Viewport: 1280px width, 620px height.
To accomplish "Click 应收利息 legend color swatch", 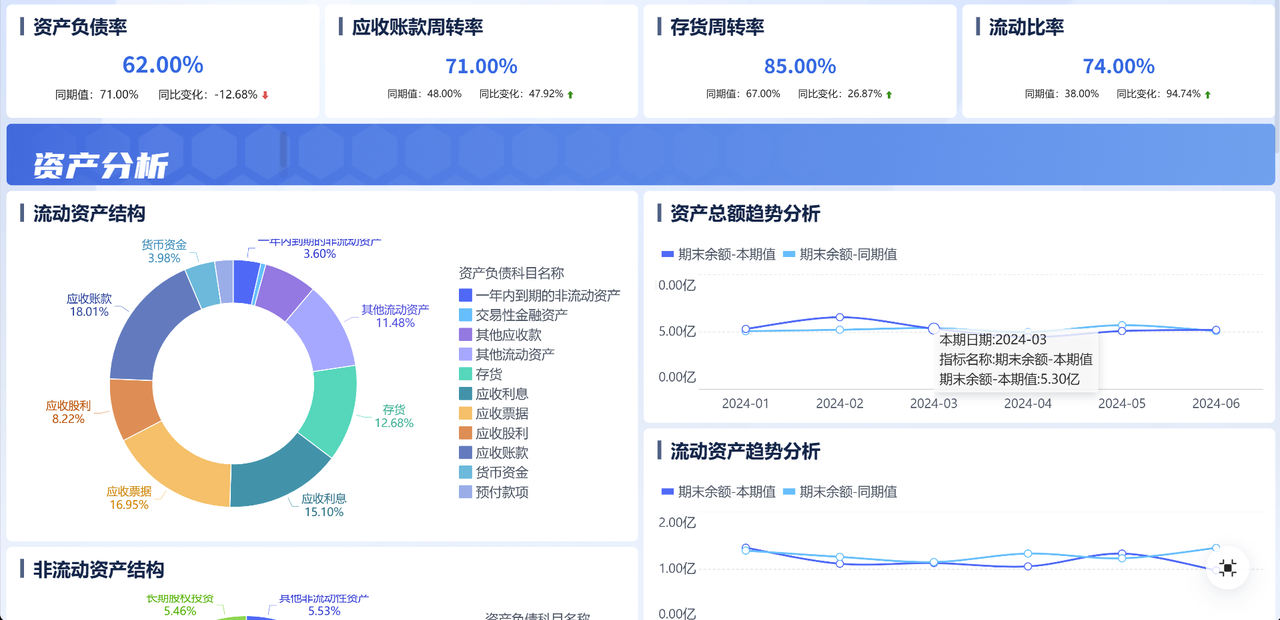I will coord(465,394).
